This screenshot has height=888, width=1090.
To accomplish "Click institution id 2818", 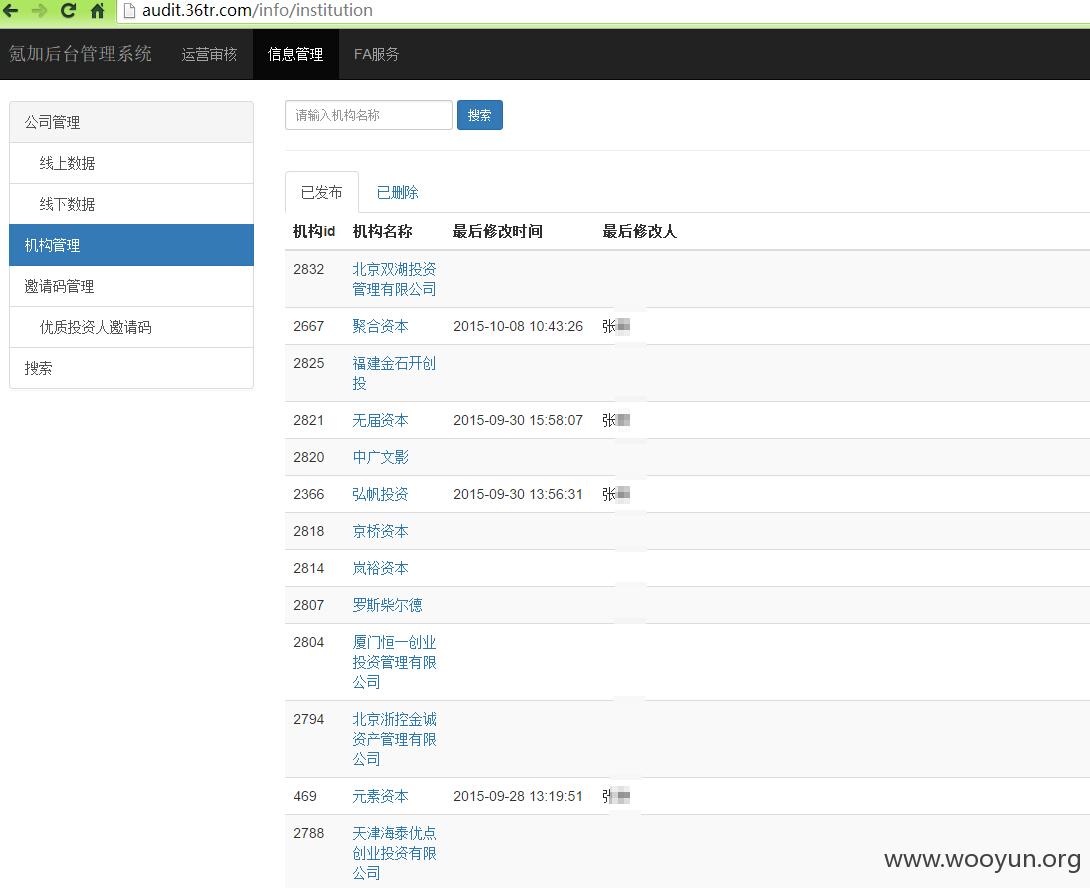I will click(309, 531).
